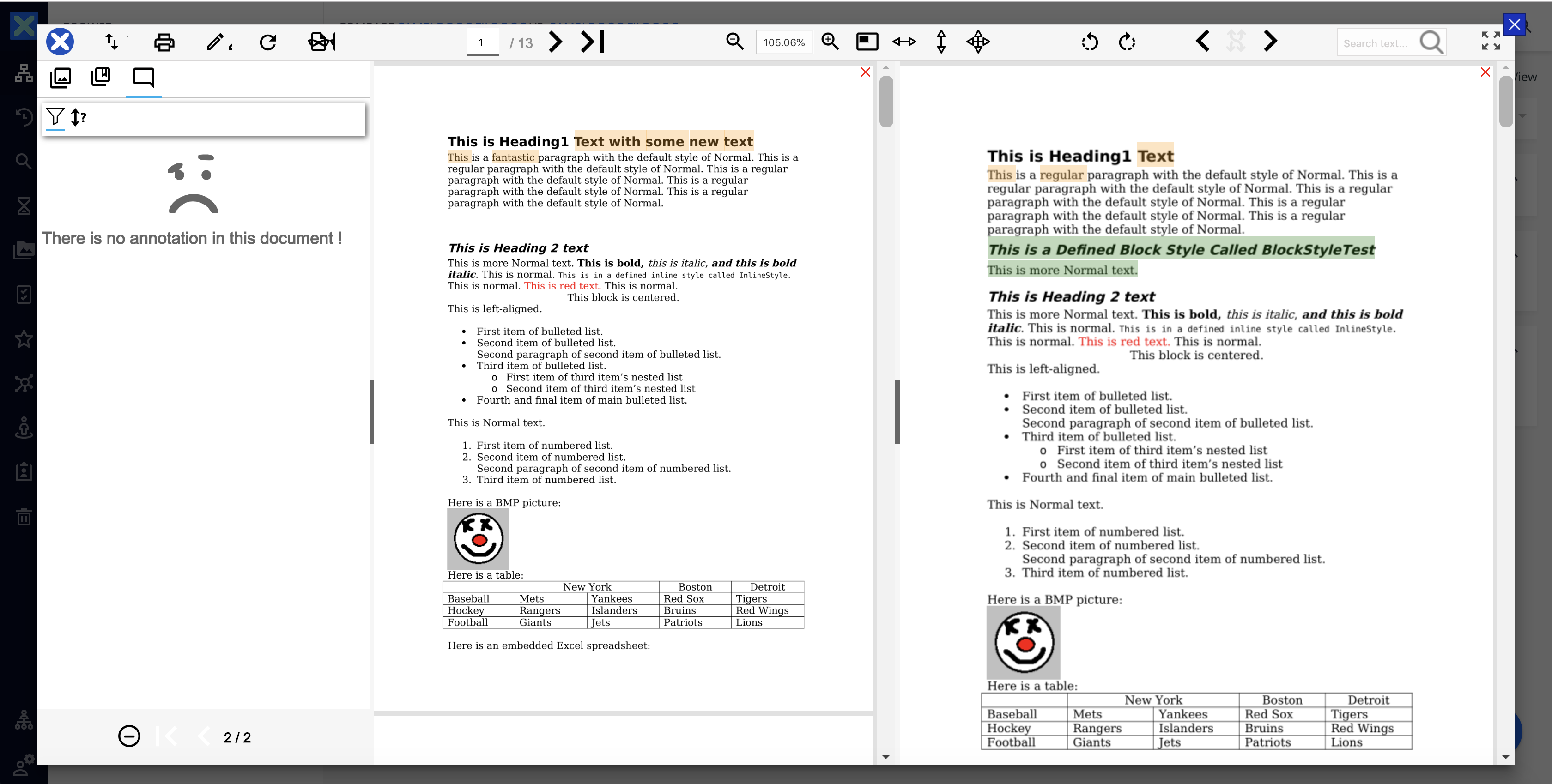Go to the last page
1552x784 pixels.
(x=592, y=42)
